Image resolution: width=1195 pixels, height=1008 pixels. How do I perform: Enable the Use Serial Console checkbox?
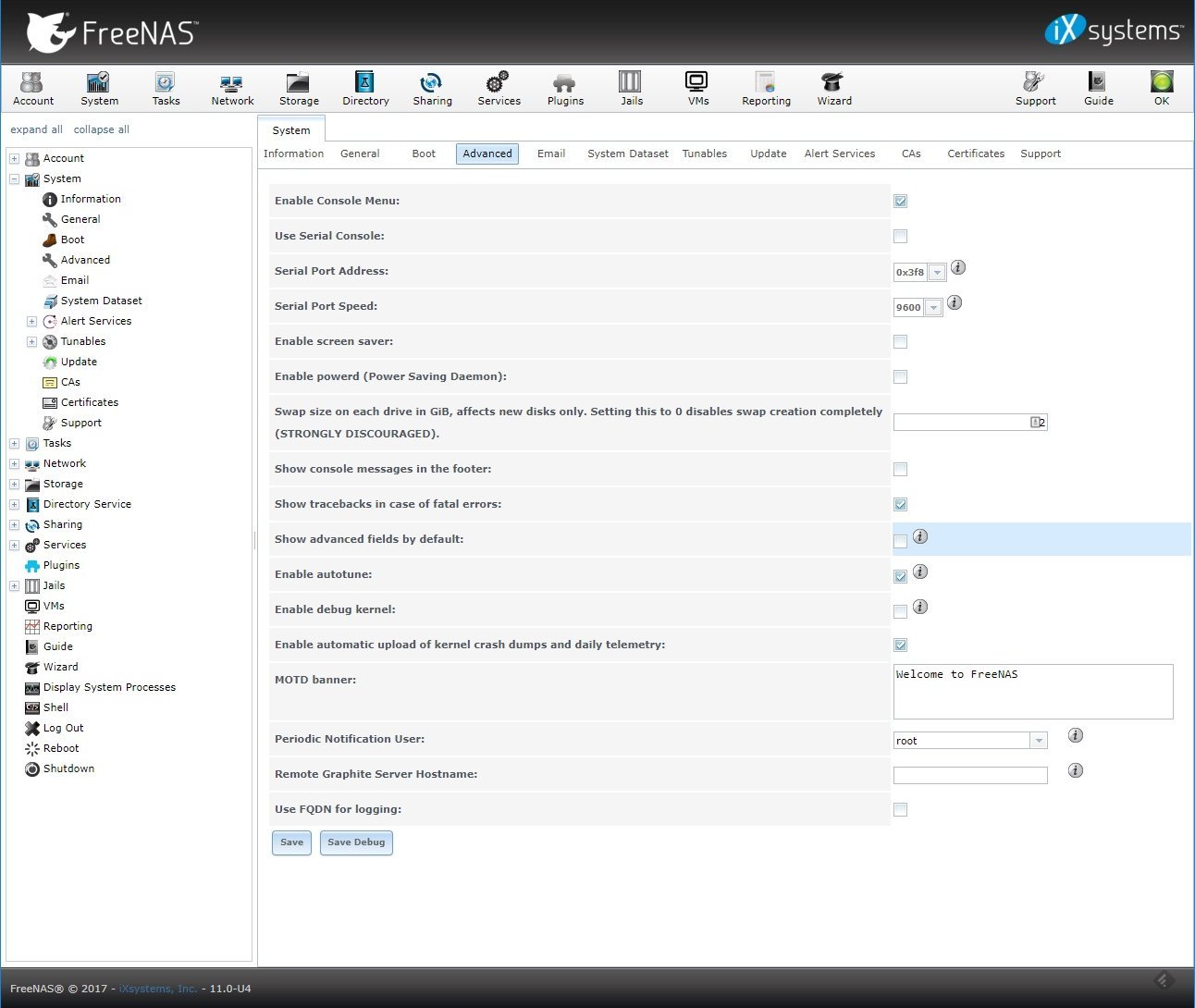tap(900, 237)
